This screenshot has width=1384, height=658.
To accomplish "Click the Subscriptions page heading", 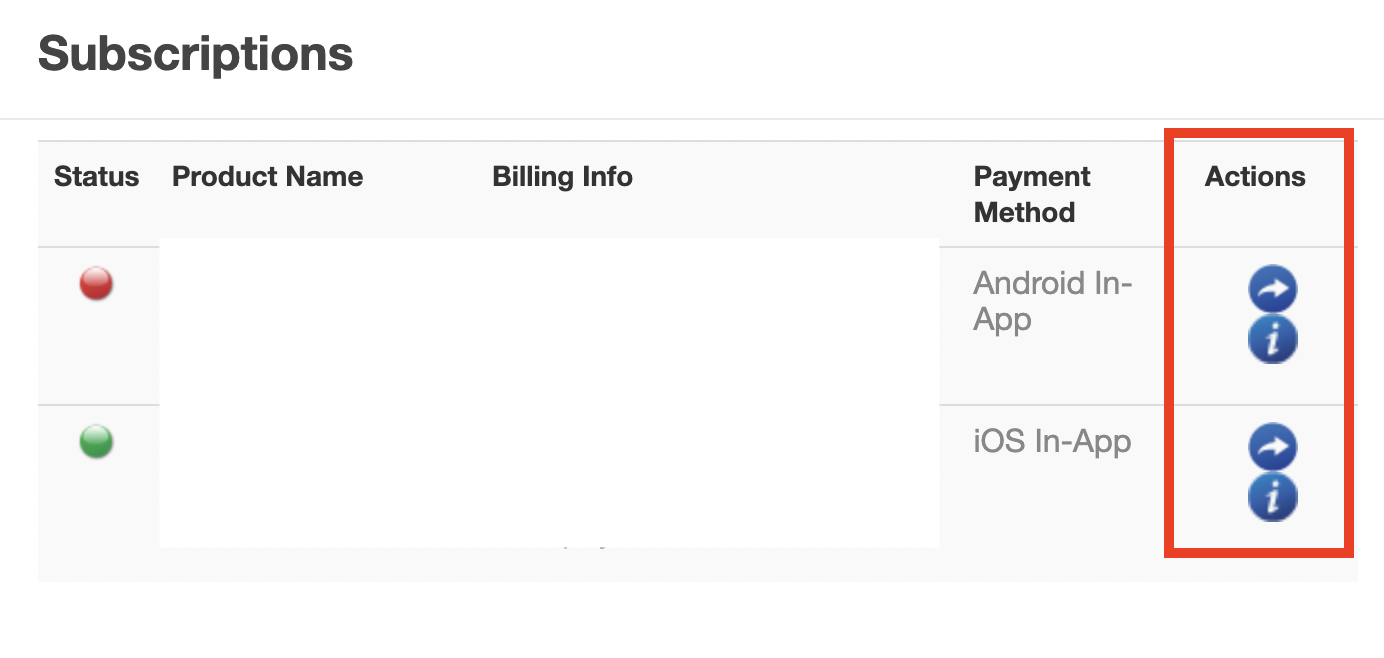I will pyautogui.click(x=195, y=53).
